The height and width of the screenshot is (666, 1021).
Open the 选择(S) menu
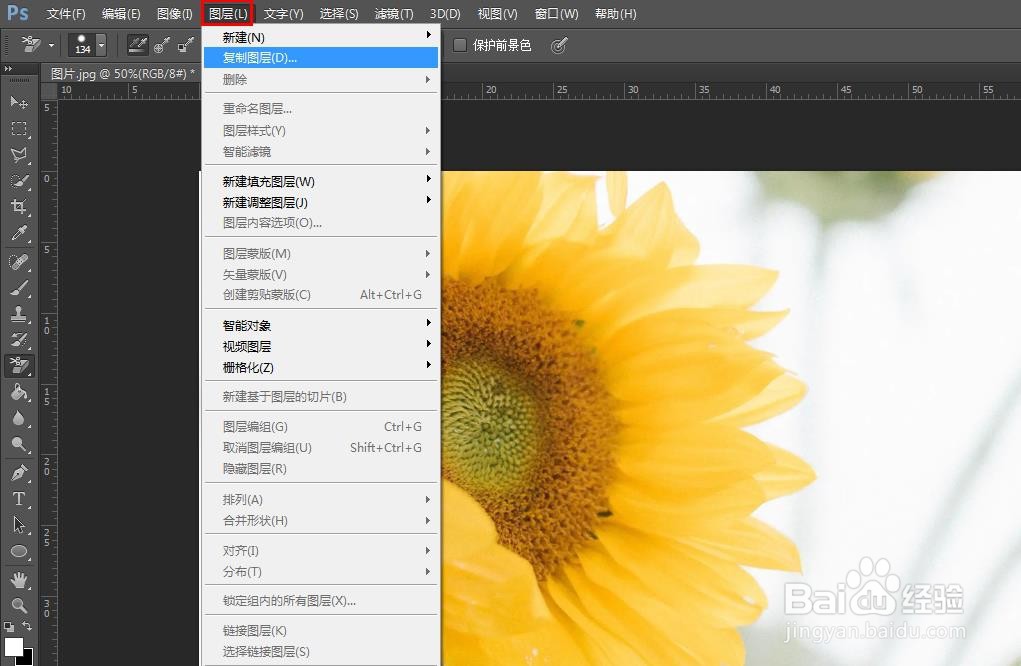coord(339,14)
